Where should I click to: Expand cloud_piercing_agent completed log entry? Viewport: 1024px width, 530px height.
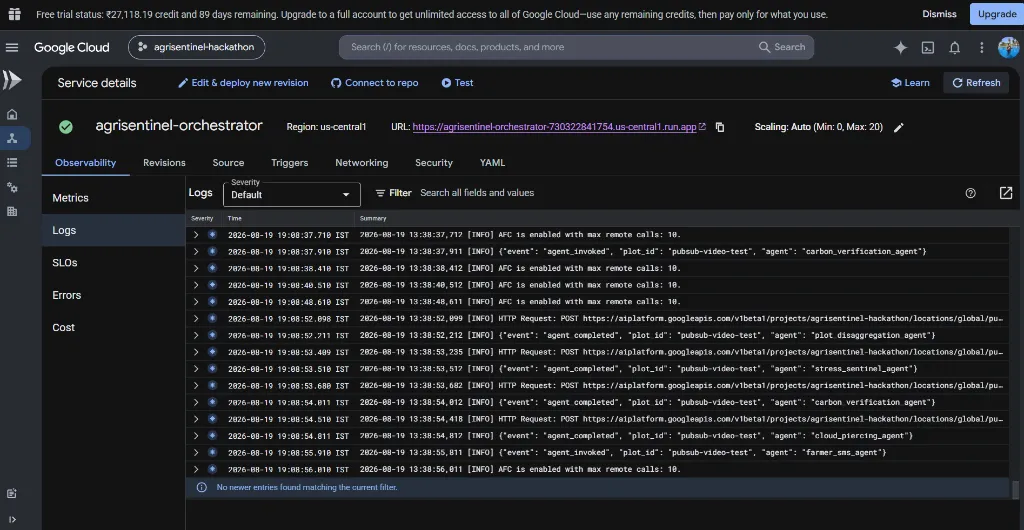(x=195, y=435)
